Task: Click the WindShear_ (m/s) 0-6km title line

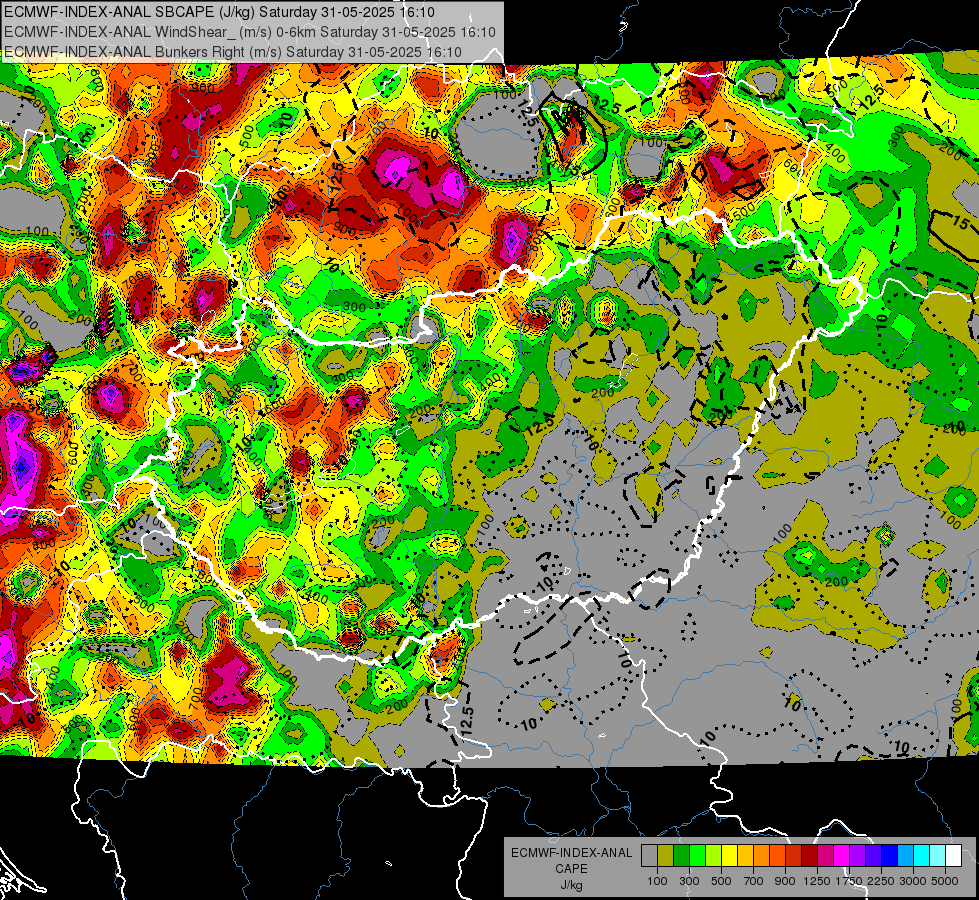Action: click(250, 32)
